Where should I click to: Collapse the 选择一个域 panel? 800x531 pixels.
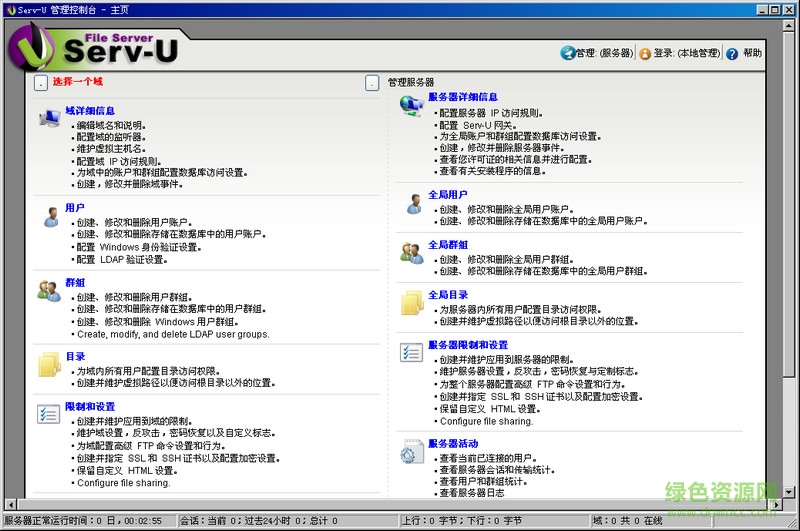(x=40, y=83)
